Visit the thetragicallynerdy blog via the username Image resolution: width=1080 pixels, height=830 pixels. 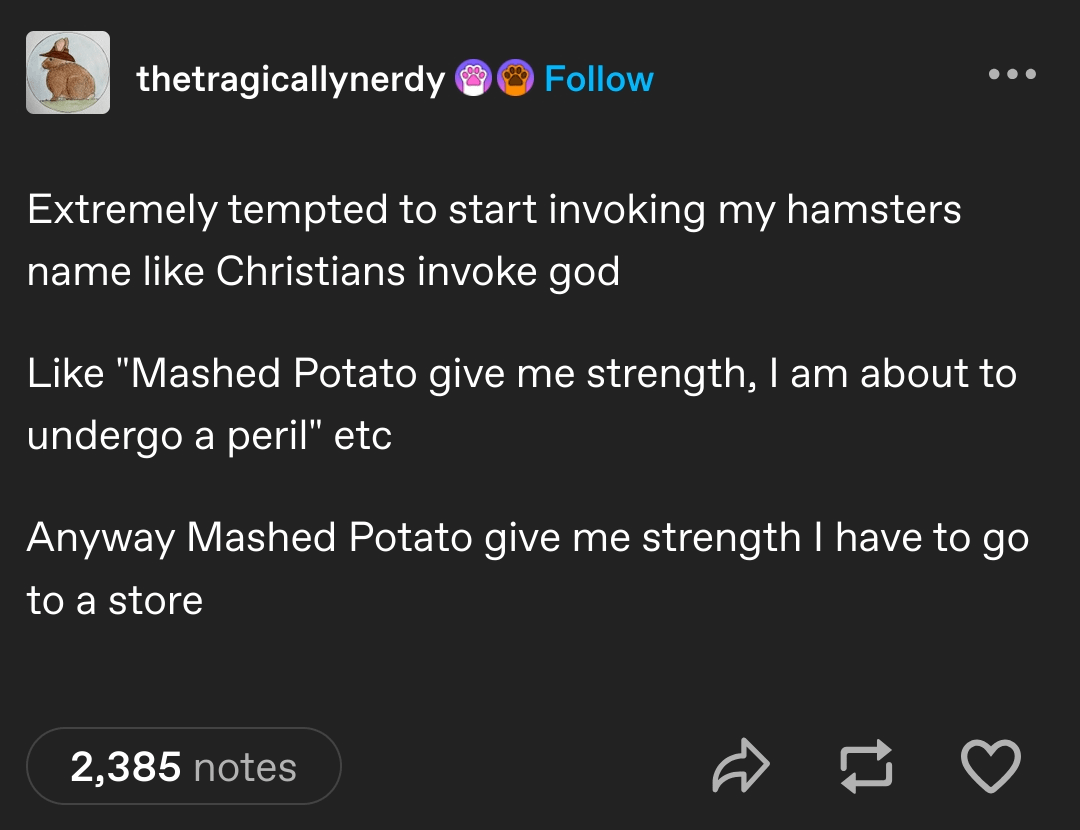290,79
